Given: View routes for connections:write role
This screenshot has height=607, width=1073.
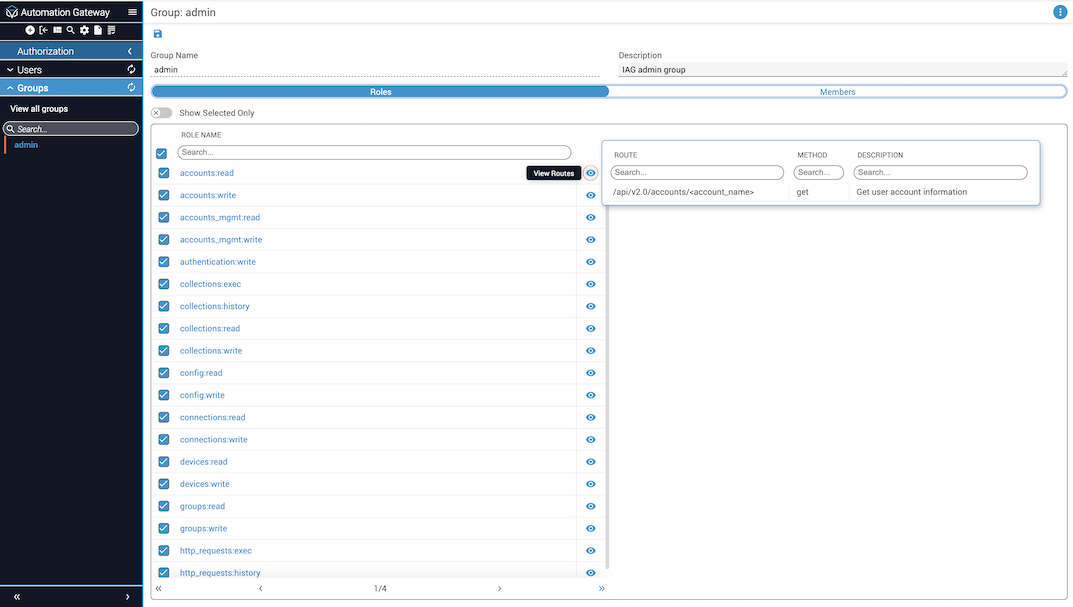Looking at the screenshot, I should (591, 439).
